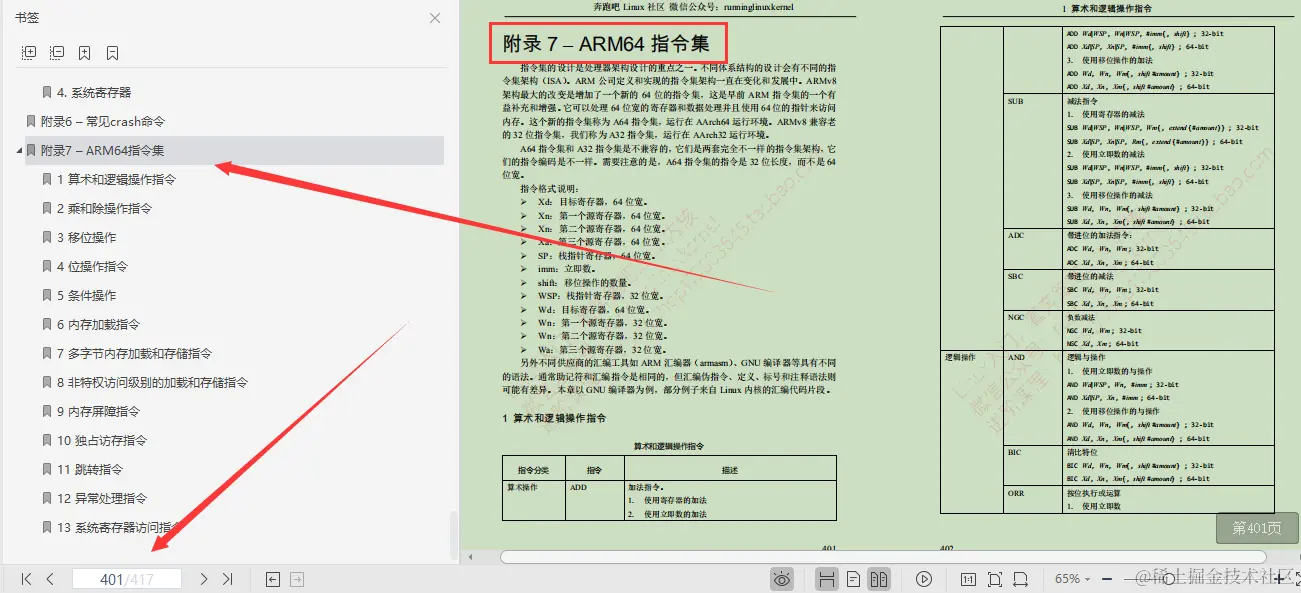View the page at 1:1 actual size
1301x593 pixels.
point(968,578)
